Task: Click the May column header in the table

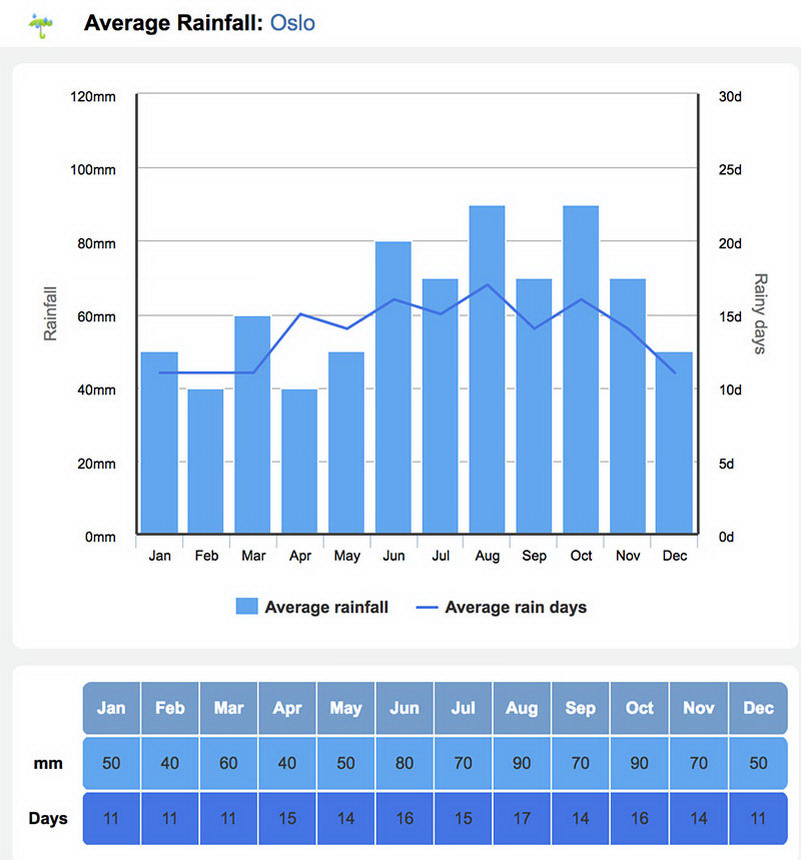Action: pos(346,708)
